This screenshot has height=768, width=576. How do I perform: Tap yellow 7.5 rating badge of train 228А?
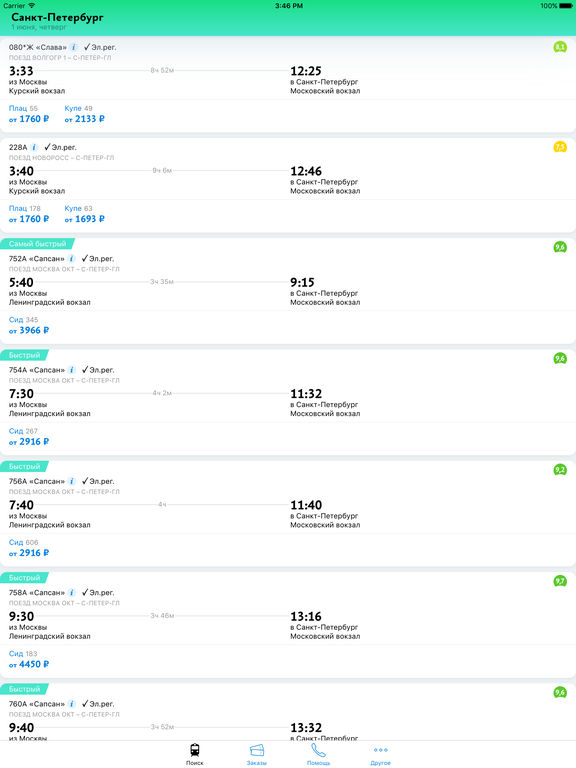(560, 147)
